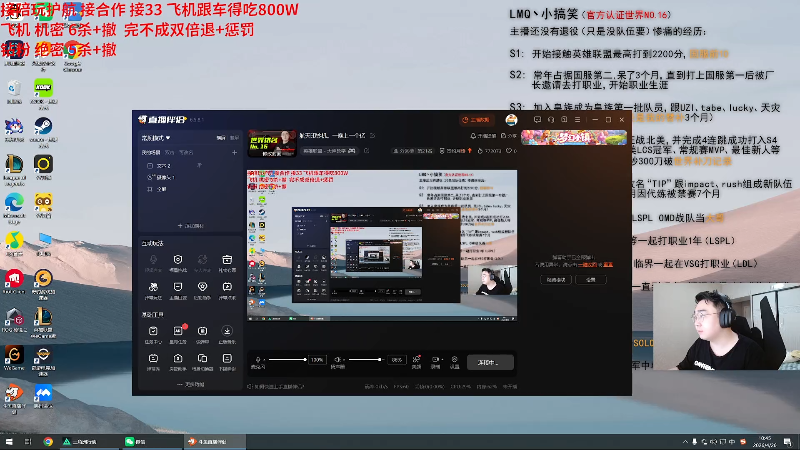Open the stream category pill under the title
This screenshot has height=450, width=800.
point(329,151)
